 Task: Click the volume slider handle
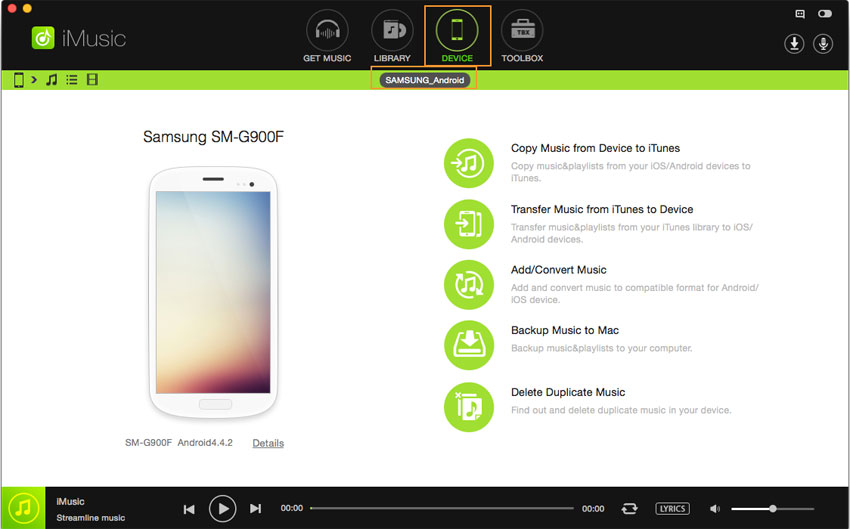[x=773, y=508]
